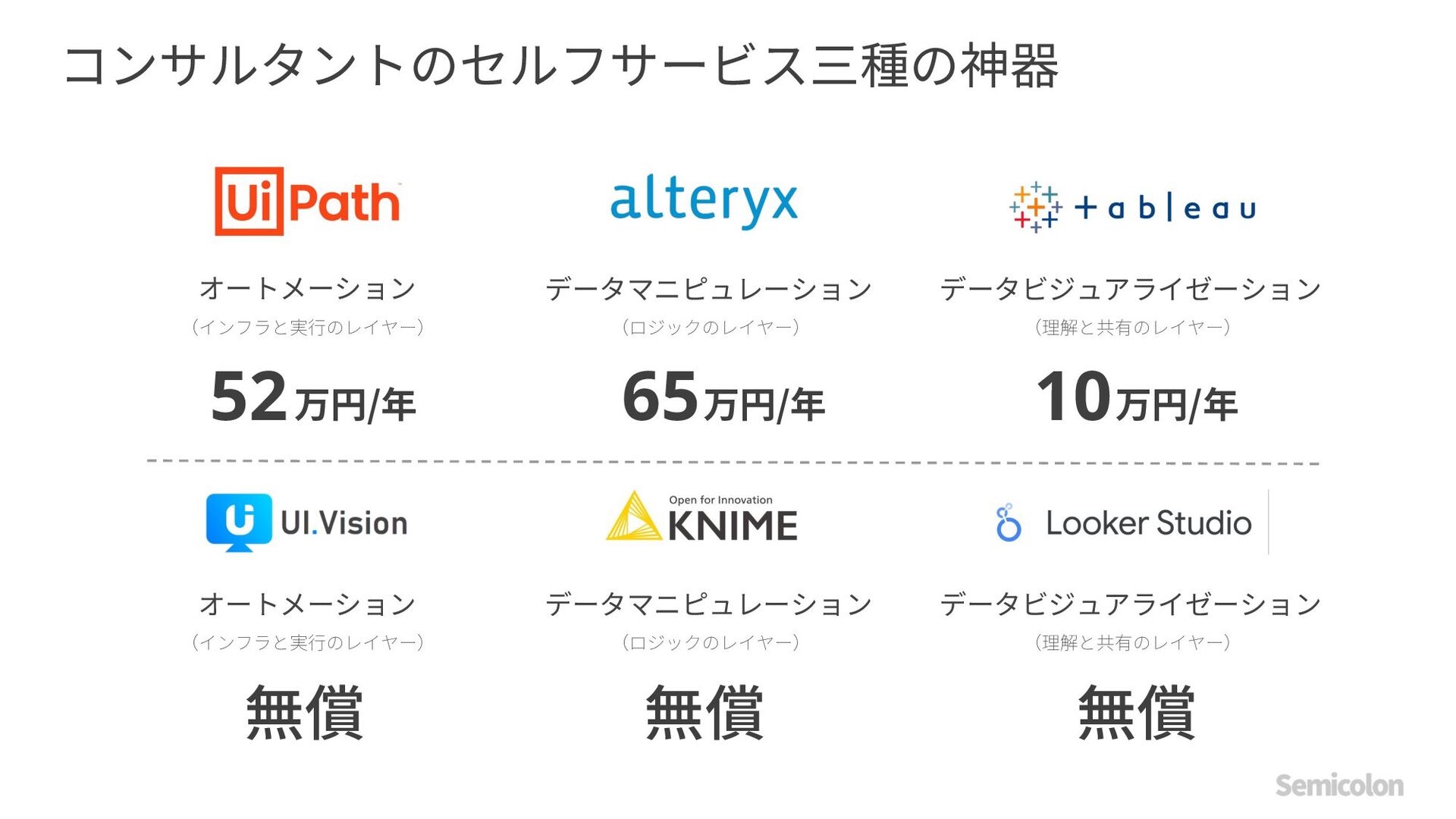Click オートメーション label under UiPath

click(307, 289)
